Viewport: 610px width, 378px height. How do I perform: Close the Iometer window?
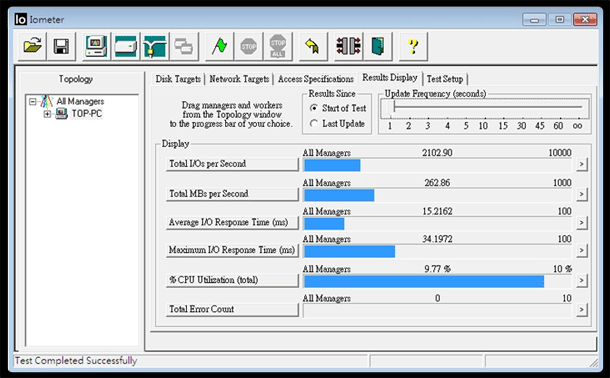coord(585,19)
